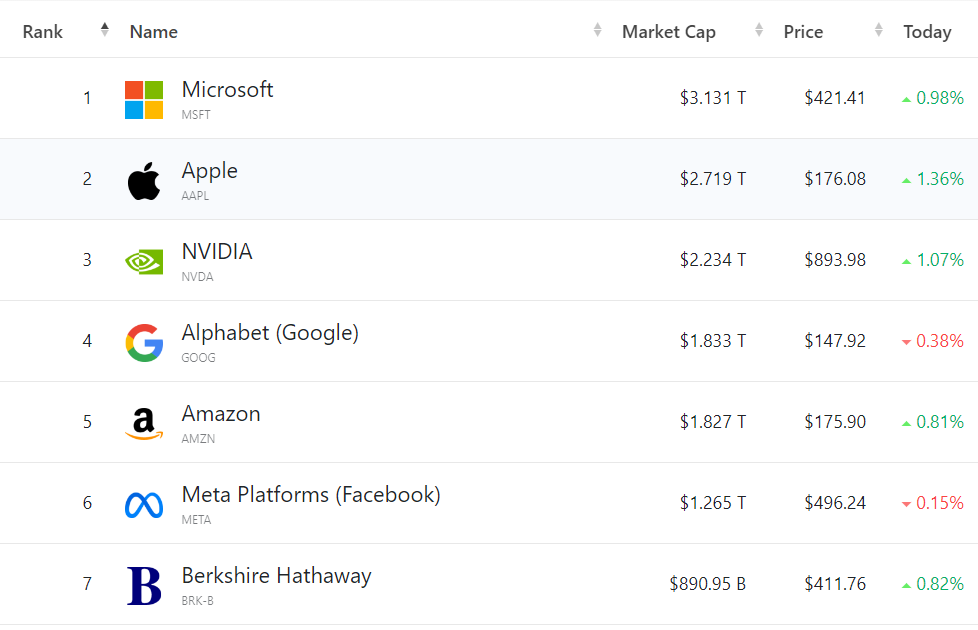Click the Market Cap column header
Screen dimensions: 978x630
[x=669, y=32]
